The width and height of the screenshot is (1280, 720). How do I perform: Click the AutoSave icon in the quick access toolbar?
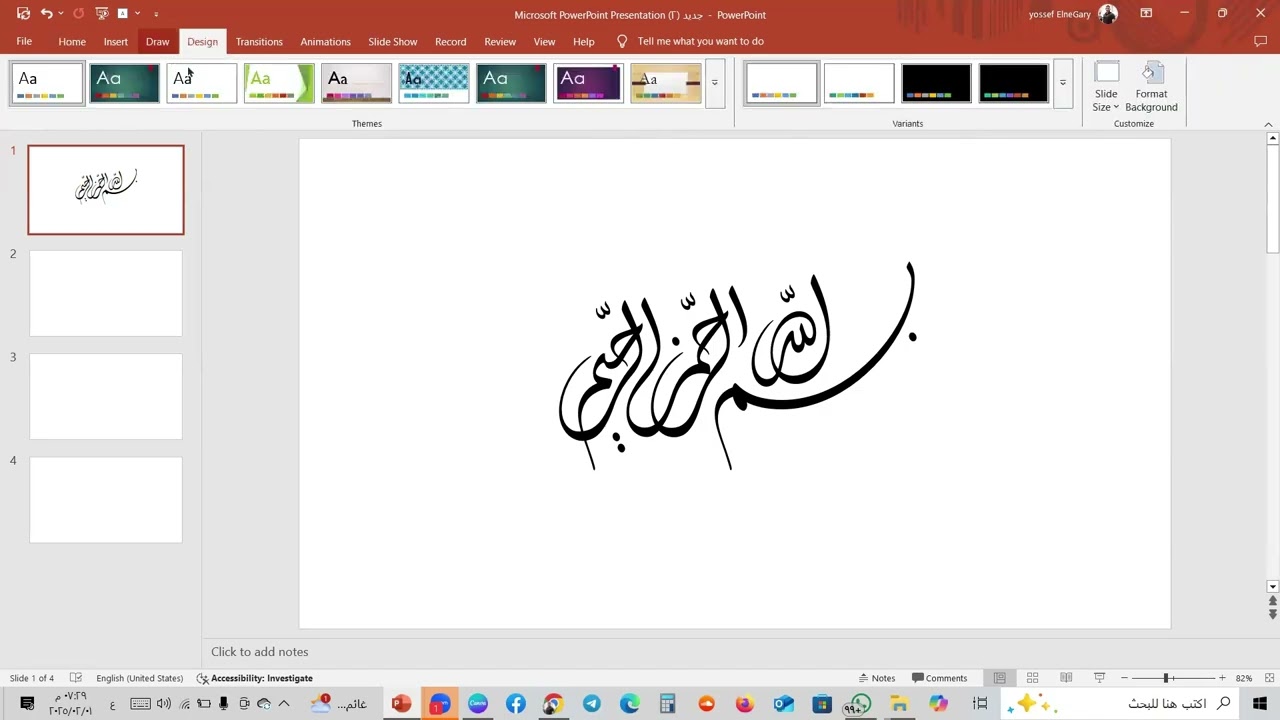pos(23,14)
